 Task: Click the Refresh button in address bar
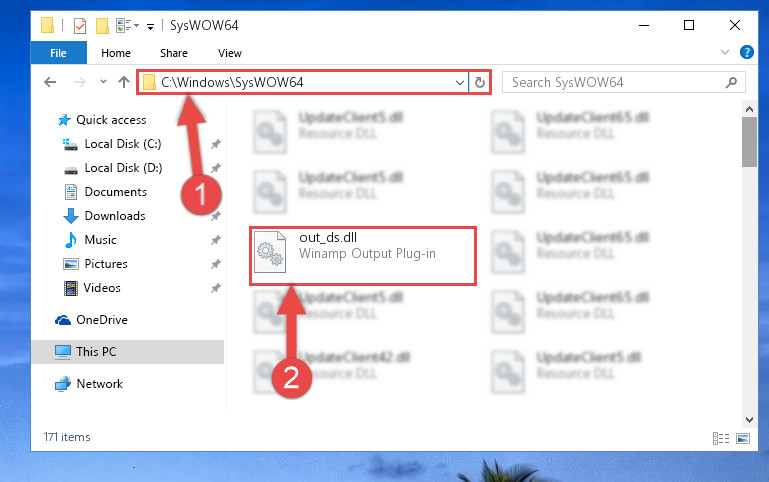[x=480, y=82]
